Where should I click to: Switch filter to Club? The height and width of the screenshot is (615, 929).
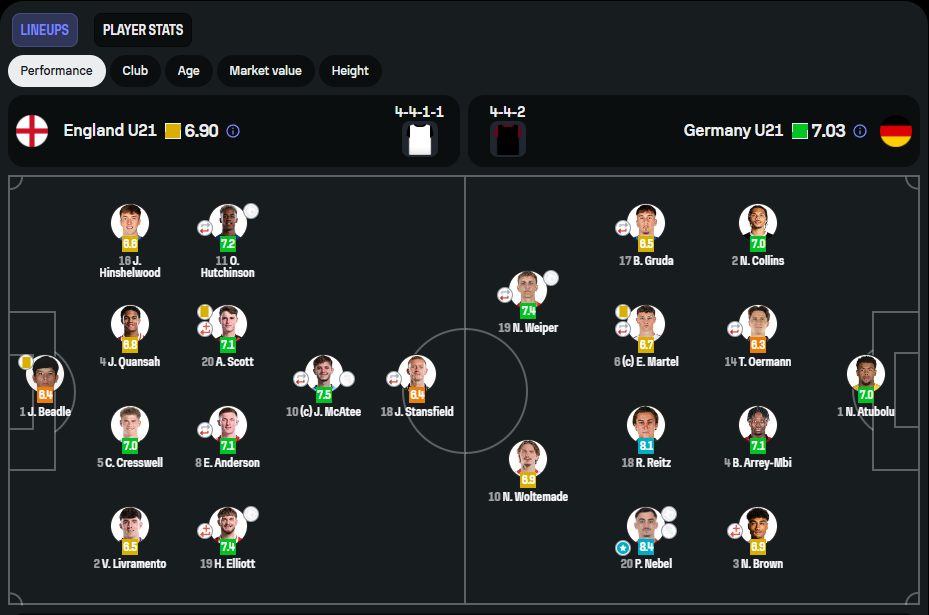coord(135,71)
